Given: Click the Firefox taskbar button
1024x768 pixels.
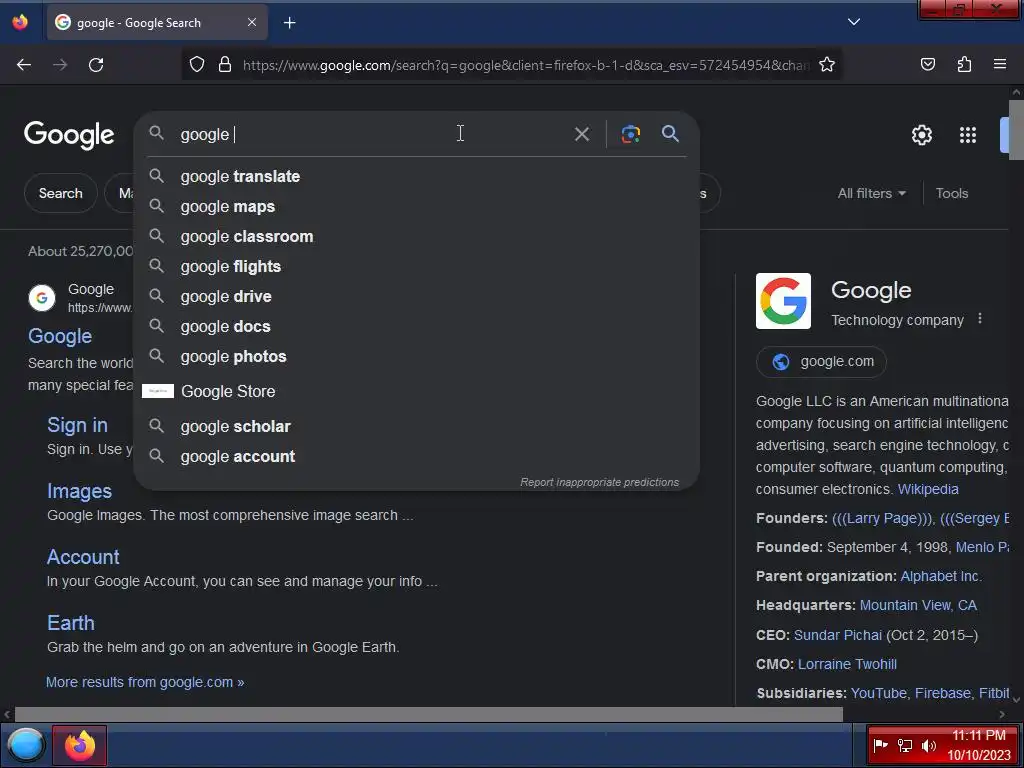Looking at the screenshot, I should pyautogui.click(x=79, y=745).
